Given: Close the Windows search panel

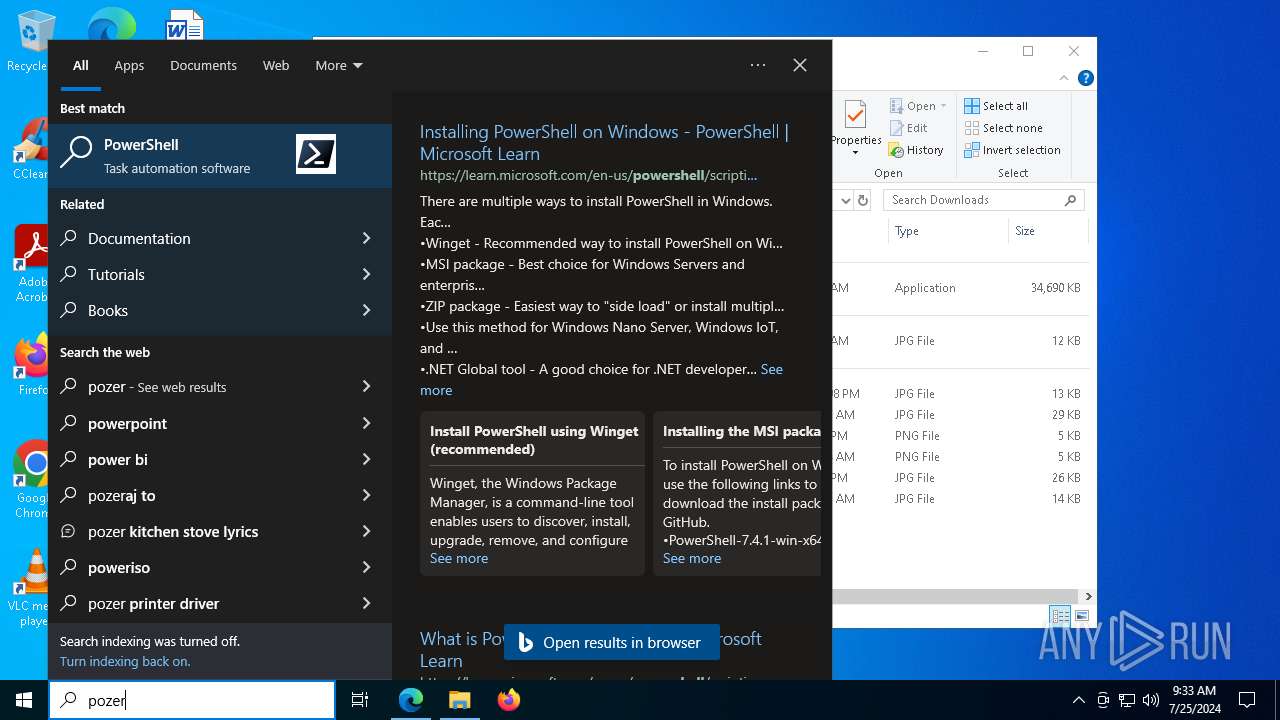Looking at the screenshot, I should coord(800,65).
